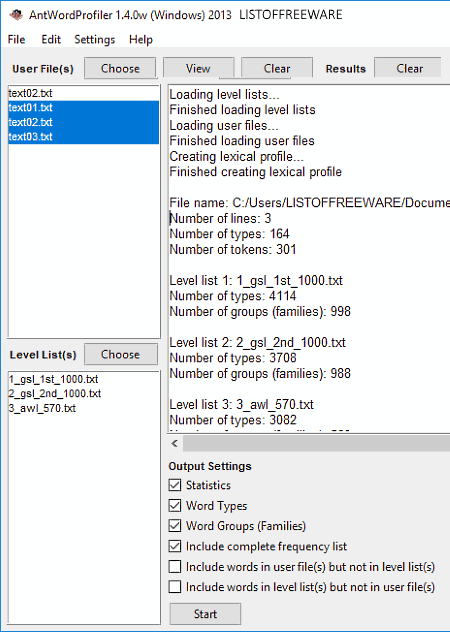Viewport: 450px width, 632px height.
Task: Click 'Loading user files...' line
Action: 224,126
